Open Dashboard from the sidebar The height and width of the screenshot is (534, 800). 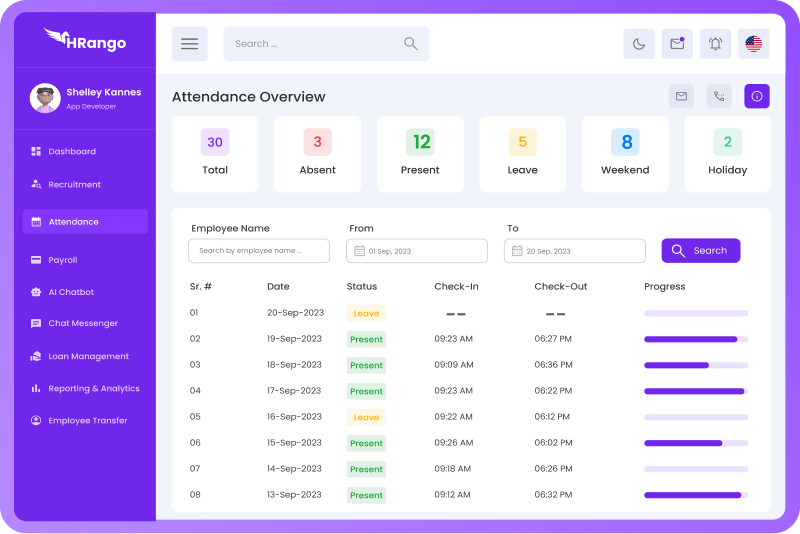point(72,152)
